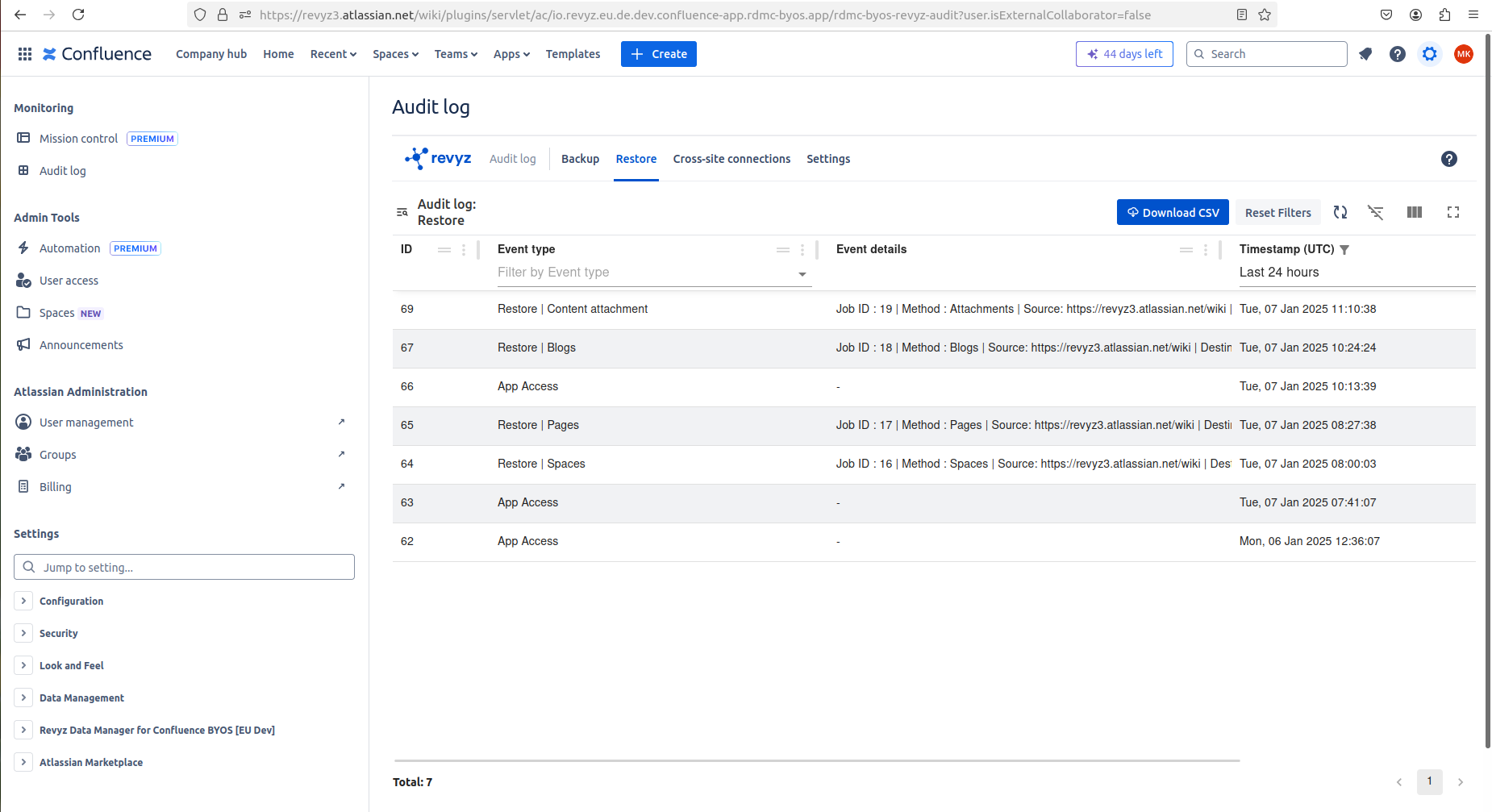Expand Configuration settings section
The image size is (1492, 812).
23,601
